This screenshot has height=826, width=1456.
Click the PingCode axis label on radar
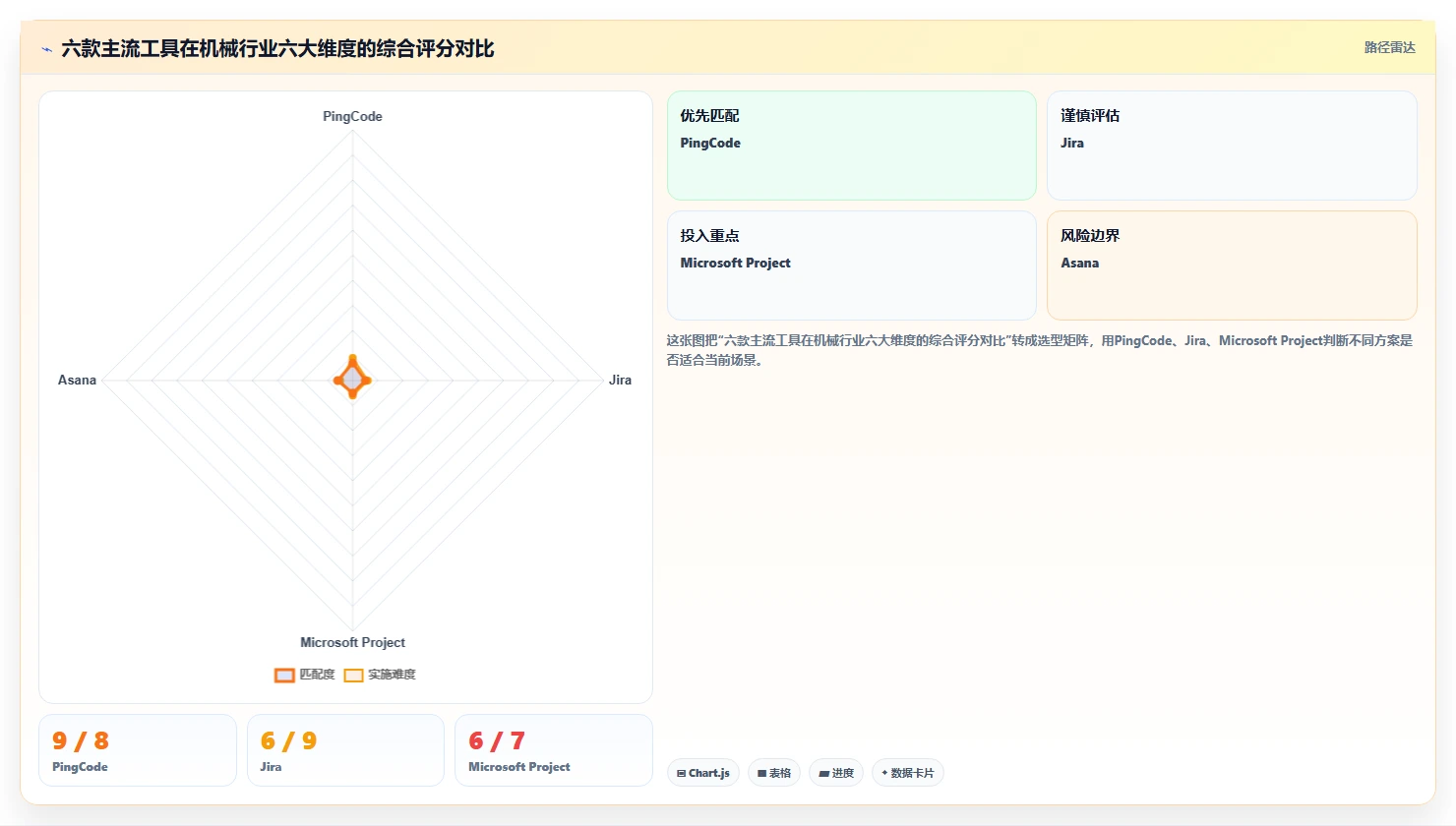[x=352, y=116]
